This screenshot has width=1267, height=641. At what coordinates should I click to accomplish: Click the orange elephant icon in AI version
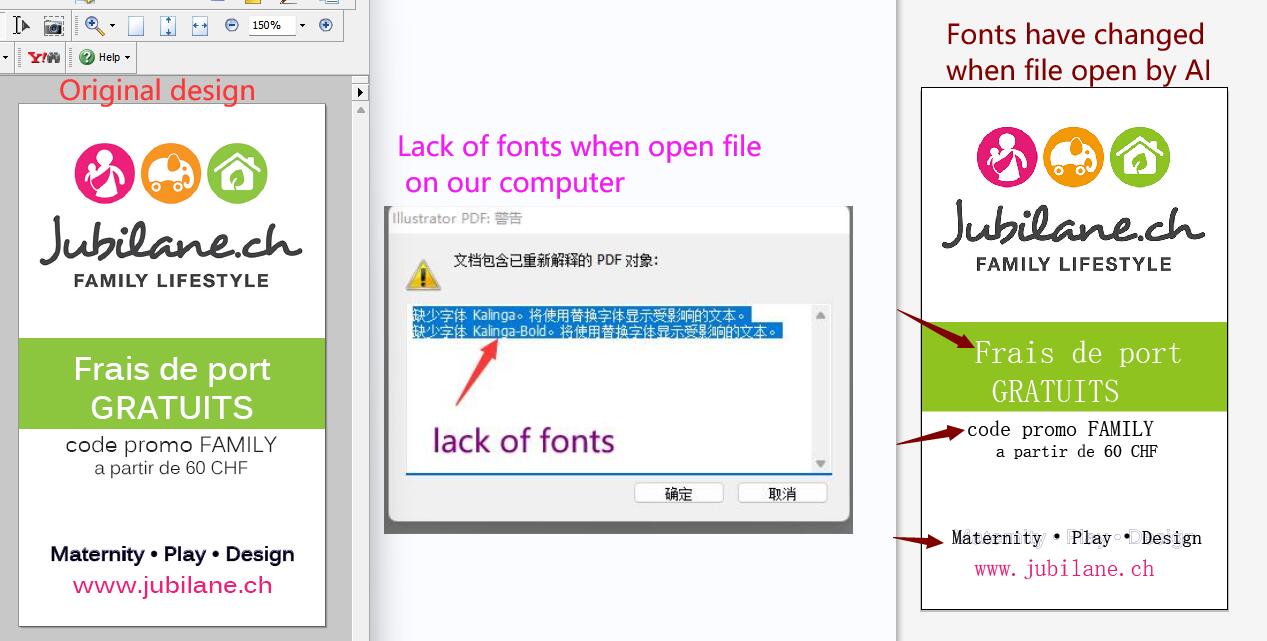[x=1073, y=157]
